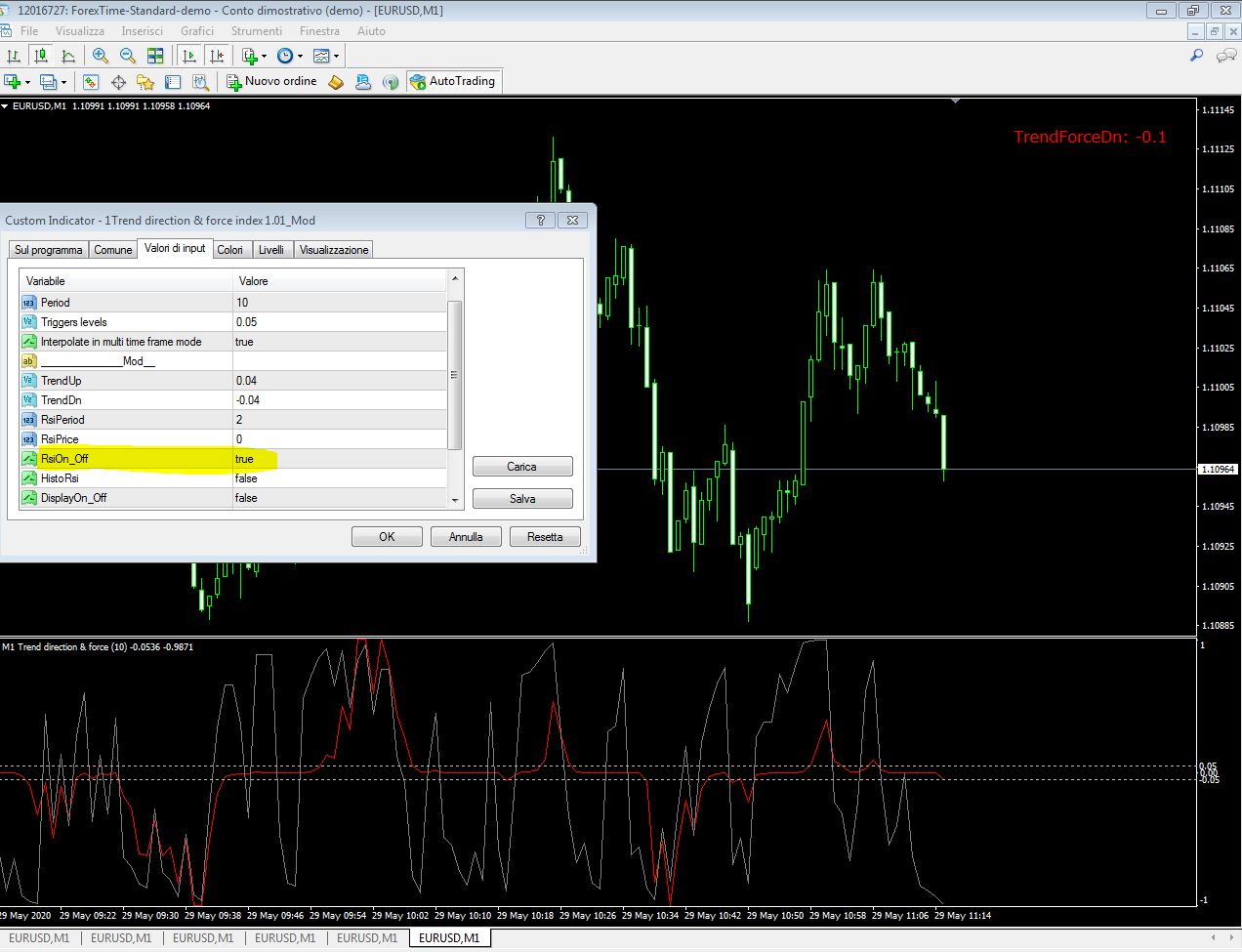Zoom in on the chart

point(101,56)
